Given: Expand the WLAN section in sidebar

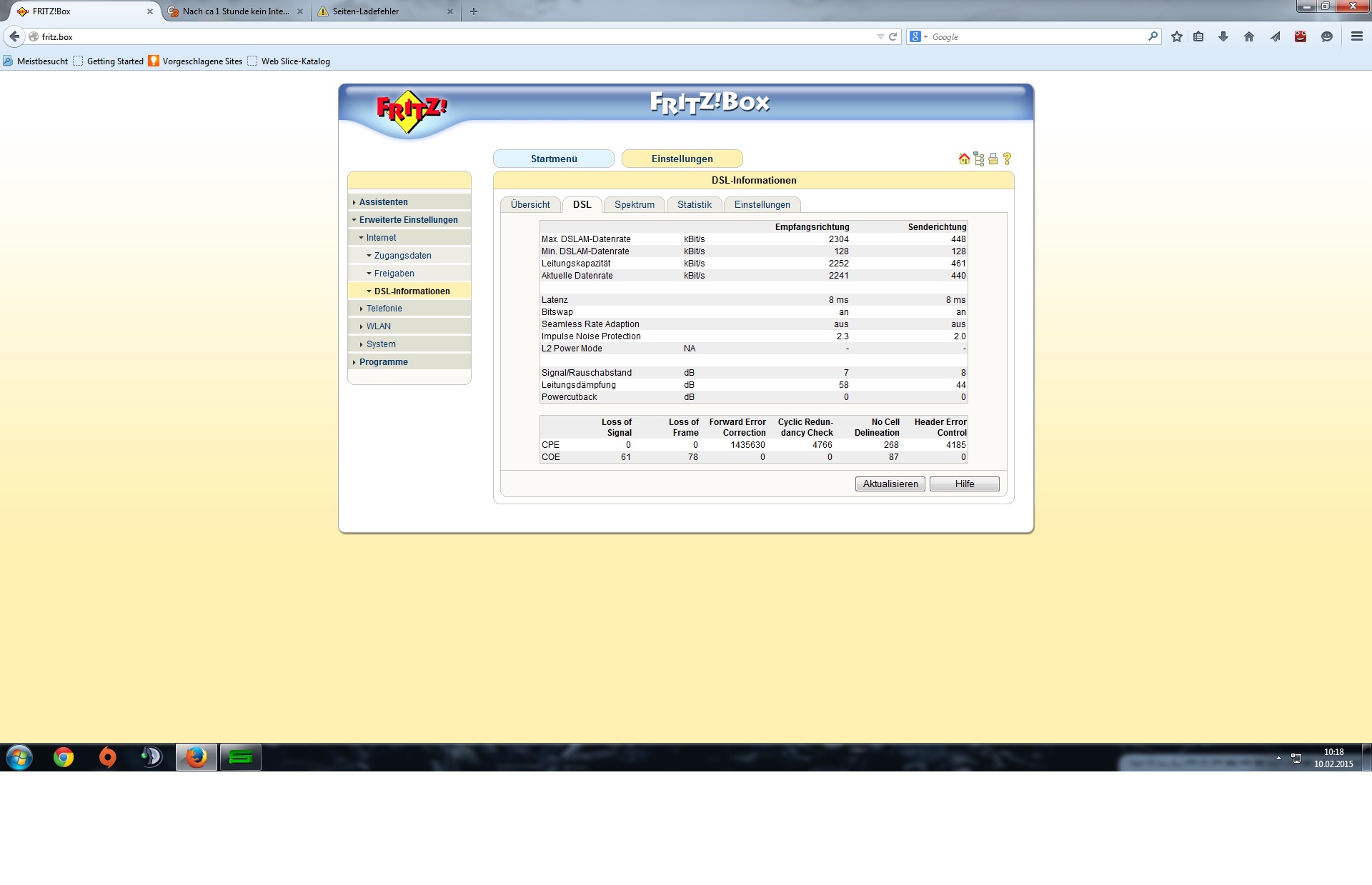Looking at the screenshot, I should tap(378, 326).
